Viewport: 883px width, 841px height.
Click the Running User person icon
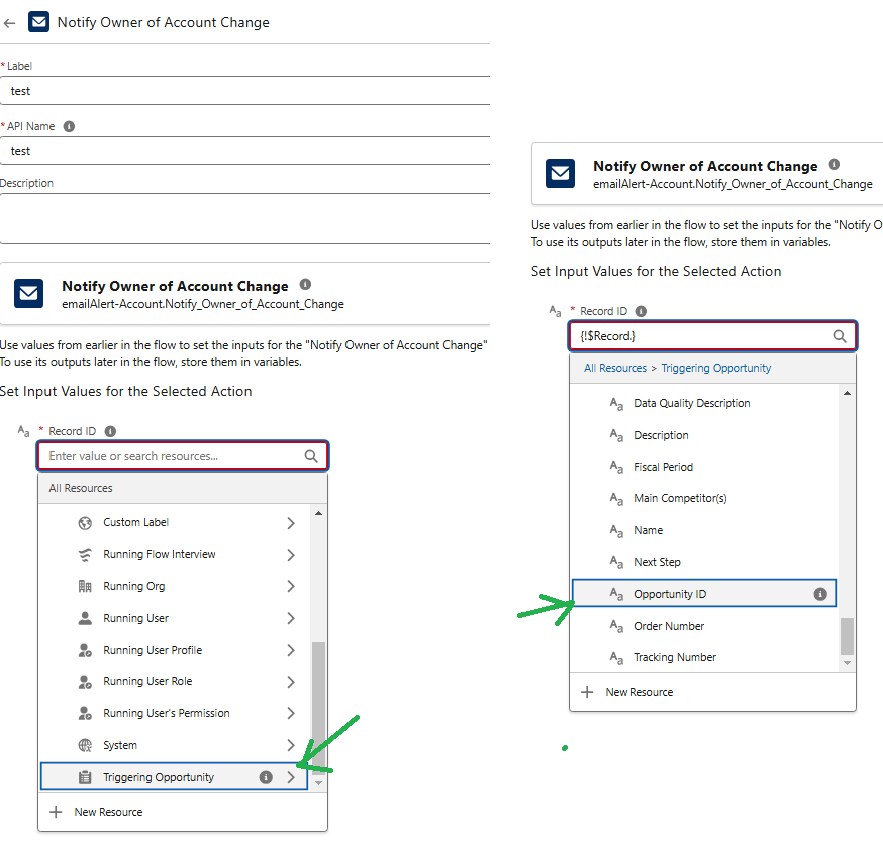coord(85,618)
